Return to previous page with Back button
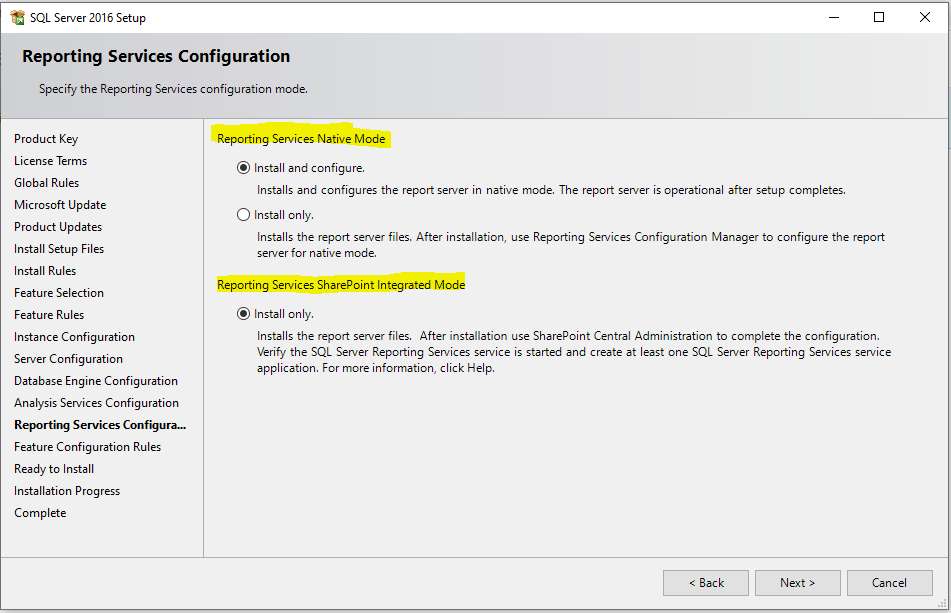Viewport: 951px width, 613px height. tap(706, 583)
